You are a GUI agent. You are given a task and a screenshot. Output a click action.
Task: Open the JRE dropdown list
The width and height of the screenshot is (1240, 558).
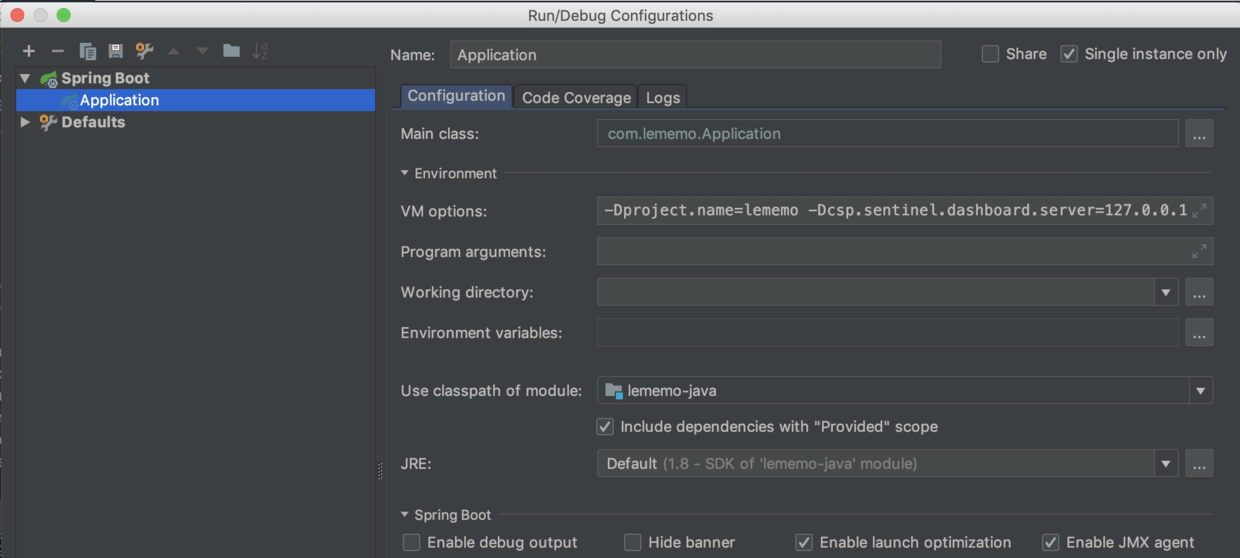click(1165, 463)
